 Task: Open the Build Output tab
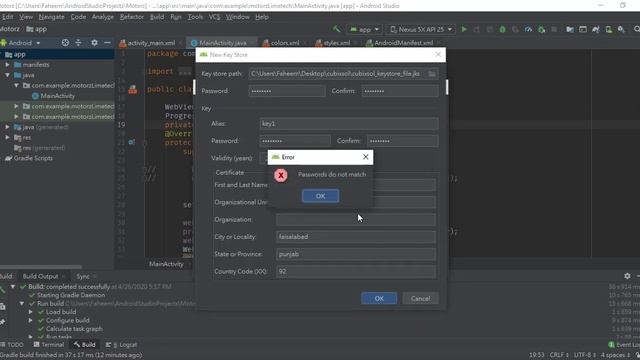[x=40, y=276]
